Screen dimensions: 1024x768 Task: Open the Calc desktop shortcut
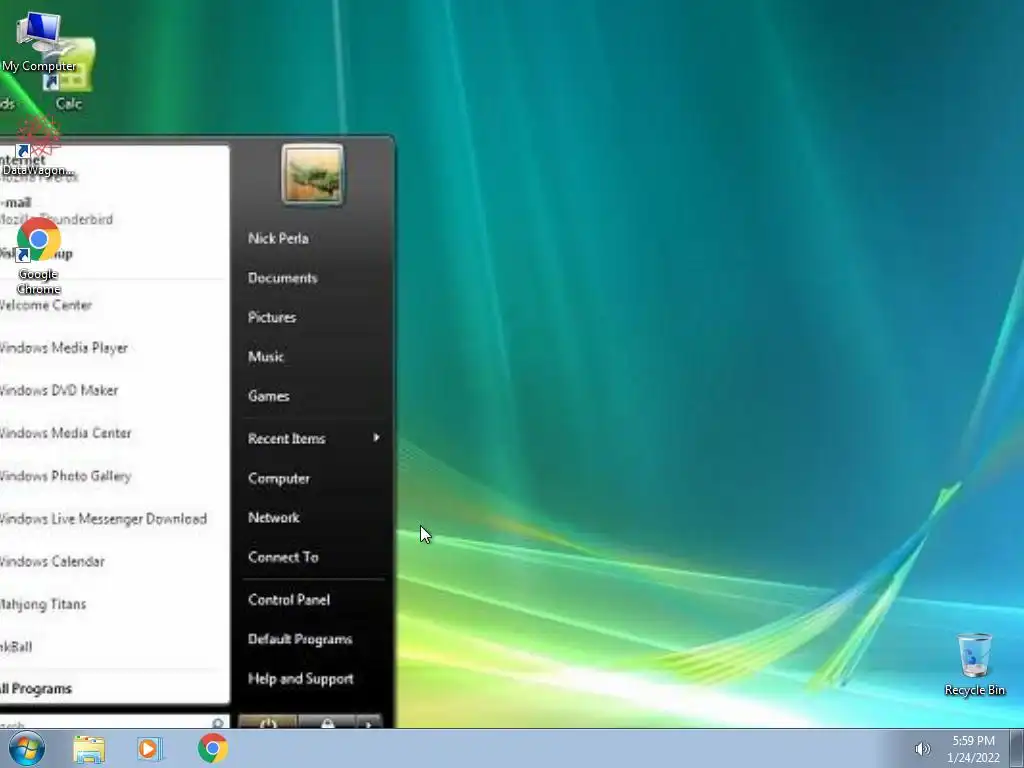point(69,75)
